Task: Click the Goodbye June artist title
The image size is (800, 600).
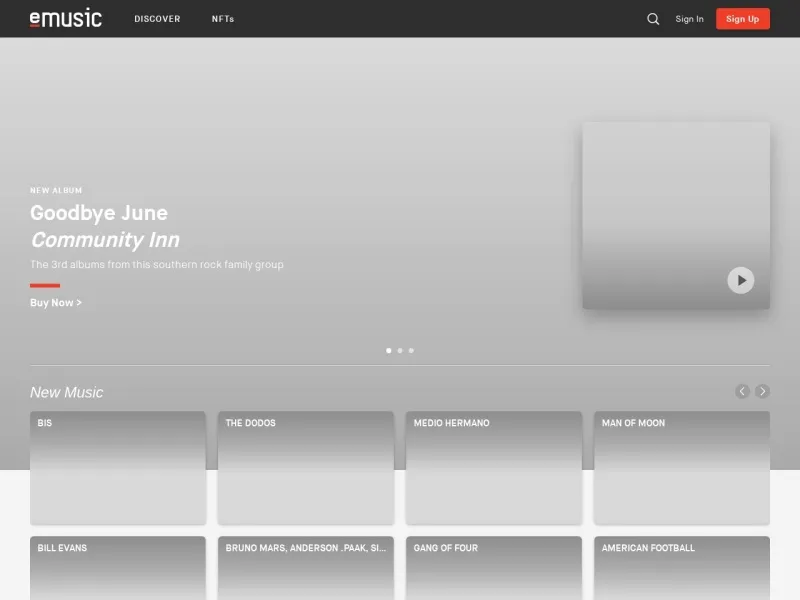Action: [x=99, y=213]
